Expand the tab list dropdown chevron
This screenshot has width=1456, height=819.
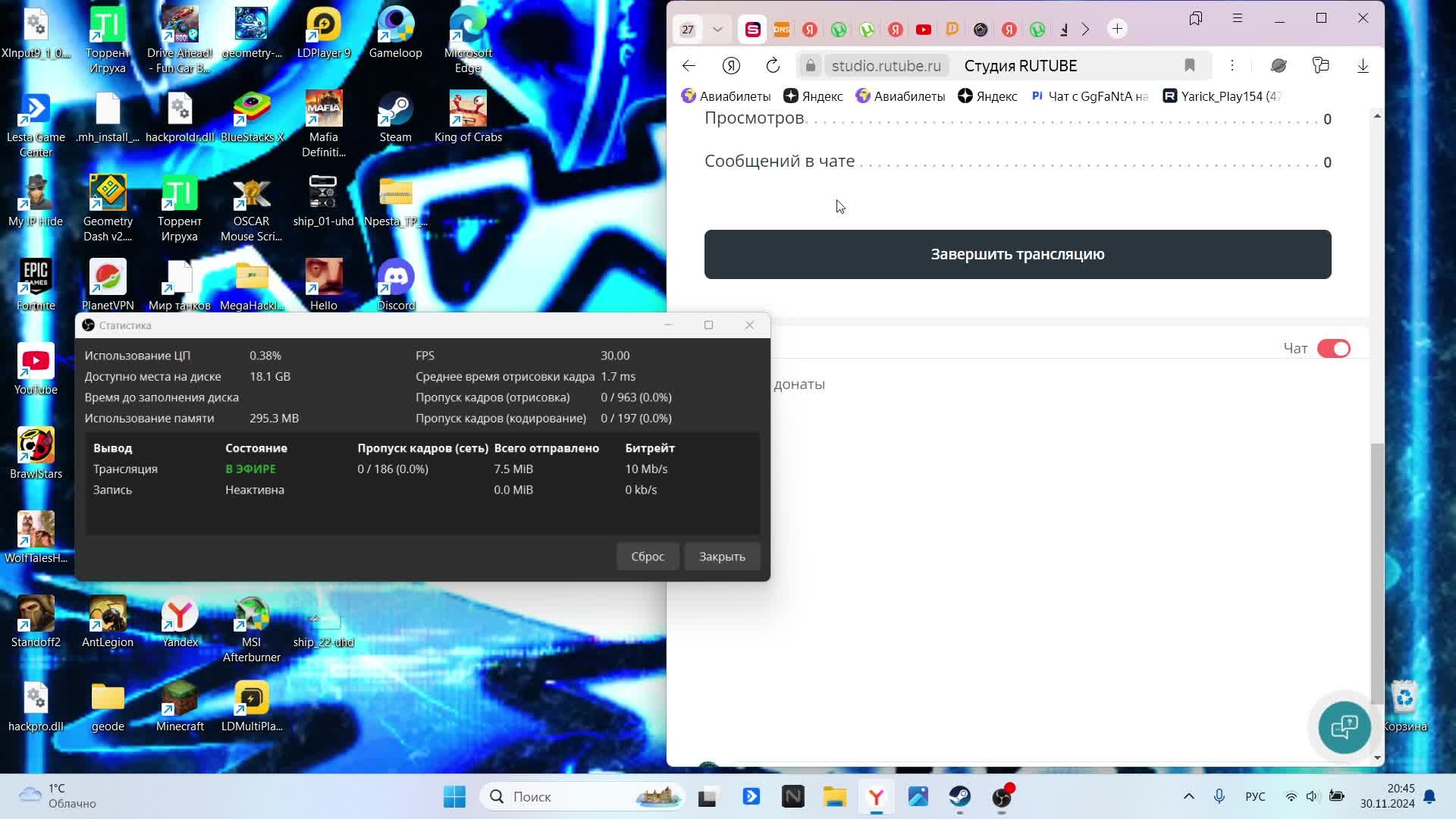pos(717,30)
